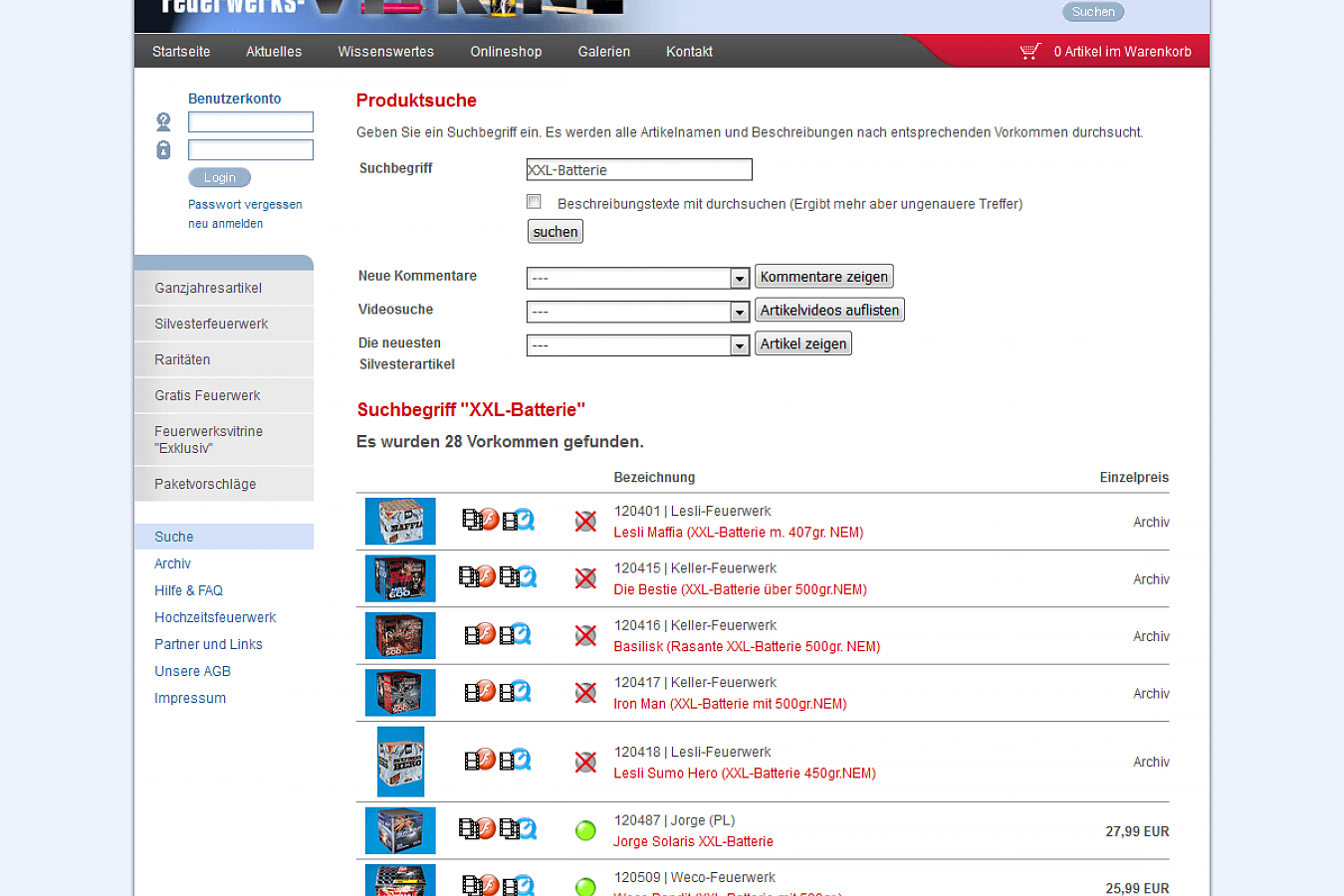Click unavailable status icon for Iron Man
This screenshot has height=896, width=1344.
[x=585, y=693]
